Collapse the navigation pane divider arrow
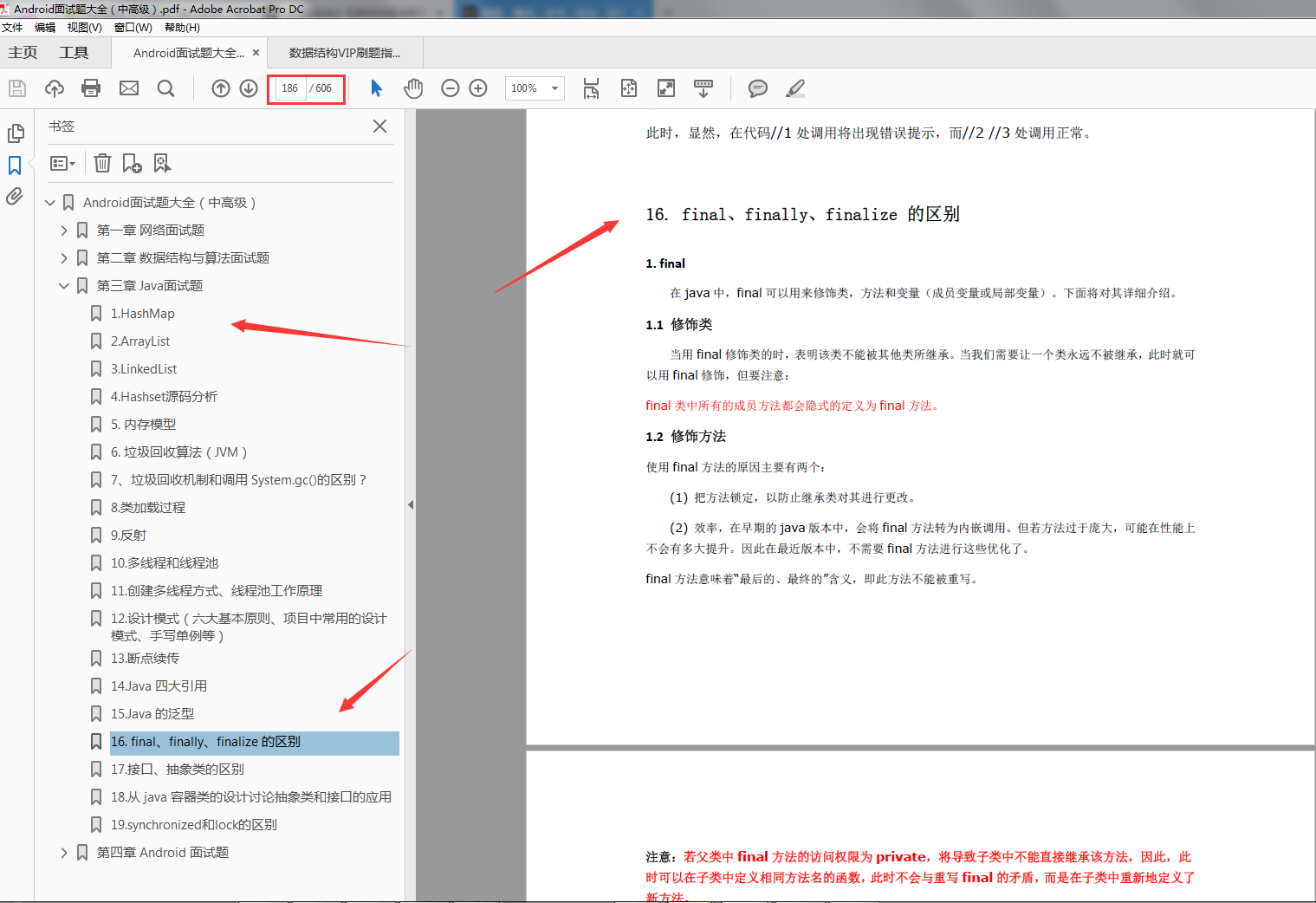This screenshot has height=903, width=1316. click(411, 504)
